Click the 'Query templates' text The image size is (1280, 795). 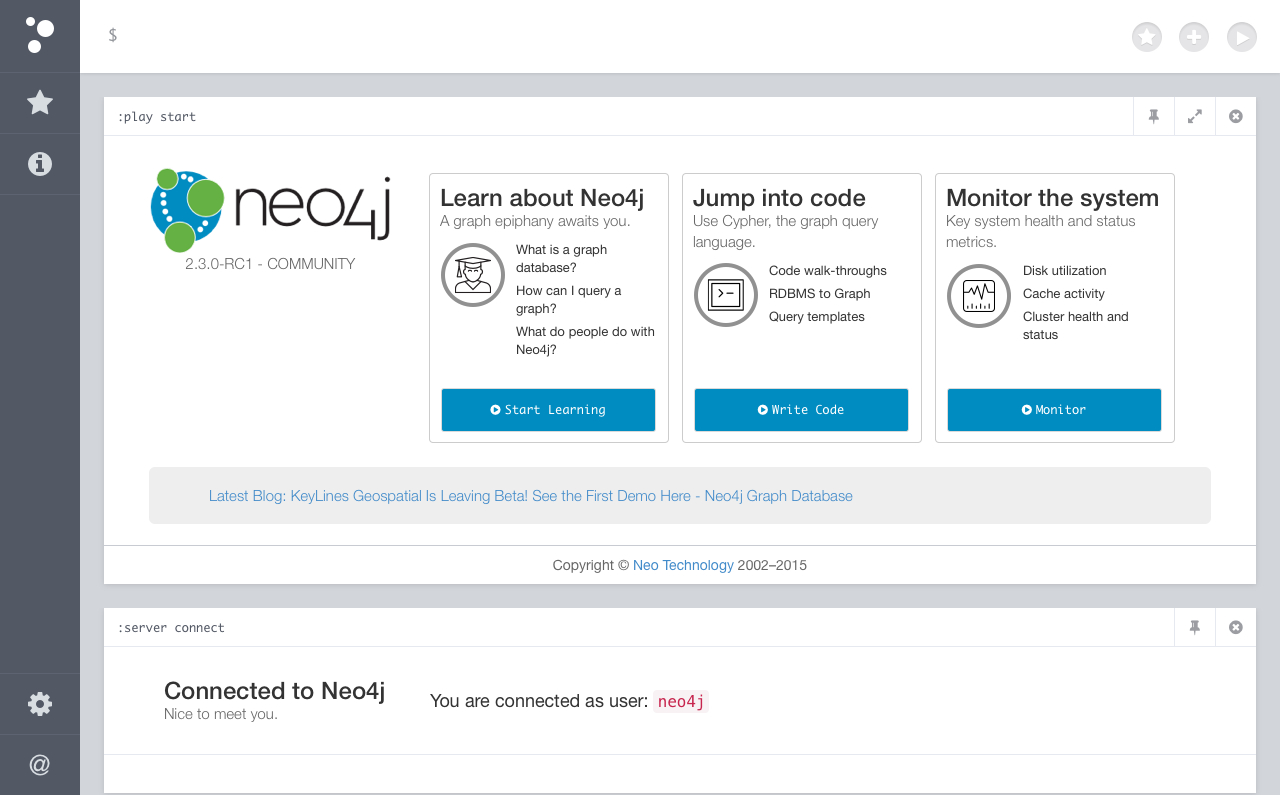pyautogui.click(x=817, y=317)
